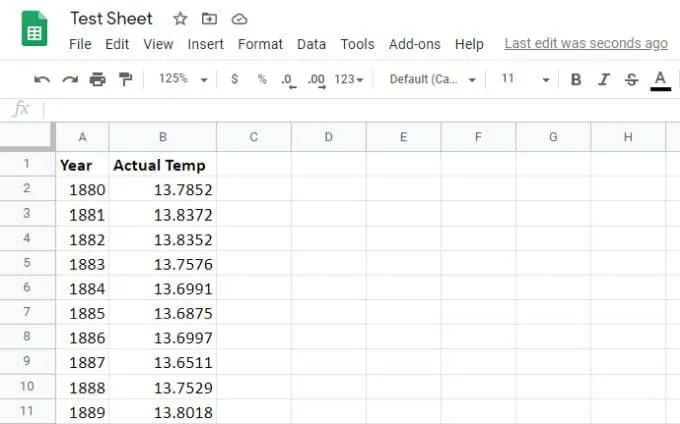680x424 pixels.
Task: Select the cell containing 13.6997
Action: click(163, 337)
